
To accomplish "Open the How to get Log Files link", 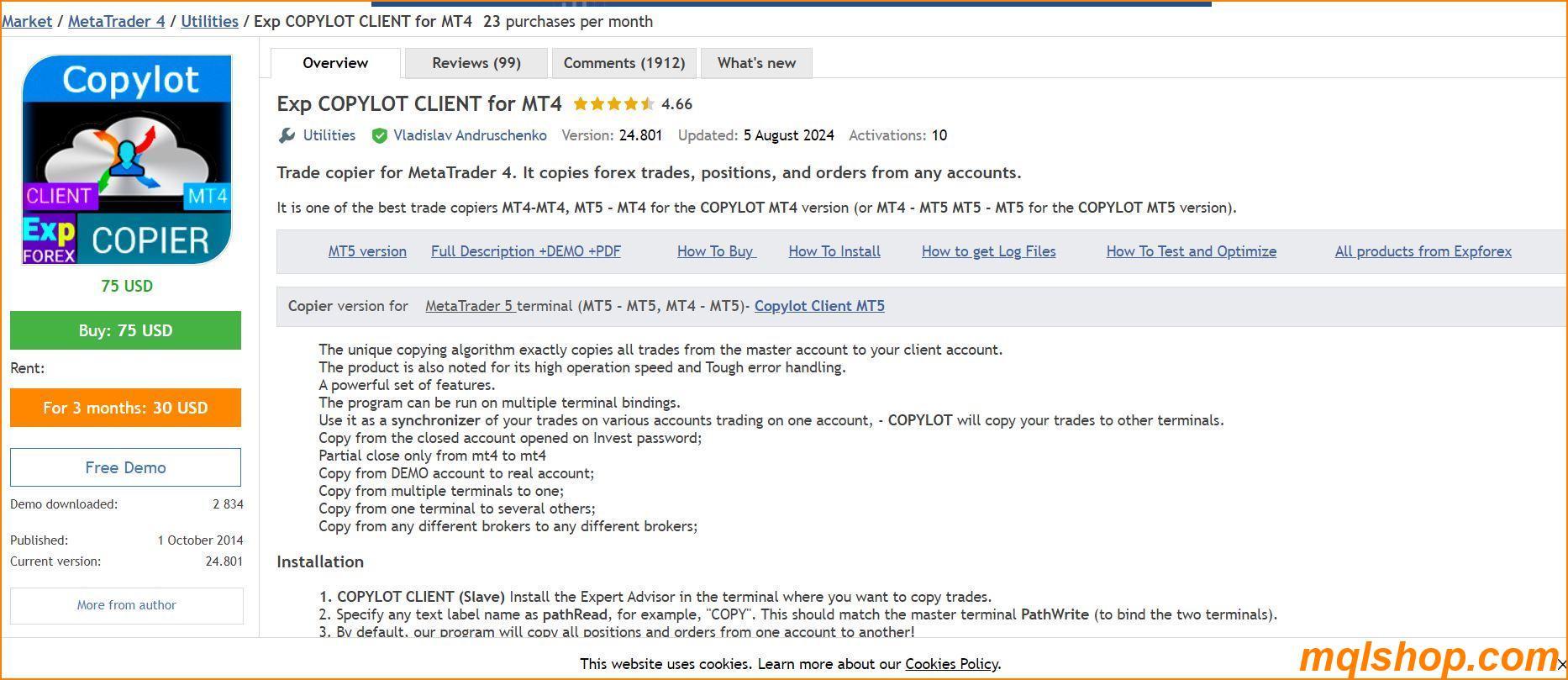I will coord(988,250).
